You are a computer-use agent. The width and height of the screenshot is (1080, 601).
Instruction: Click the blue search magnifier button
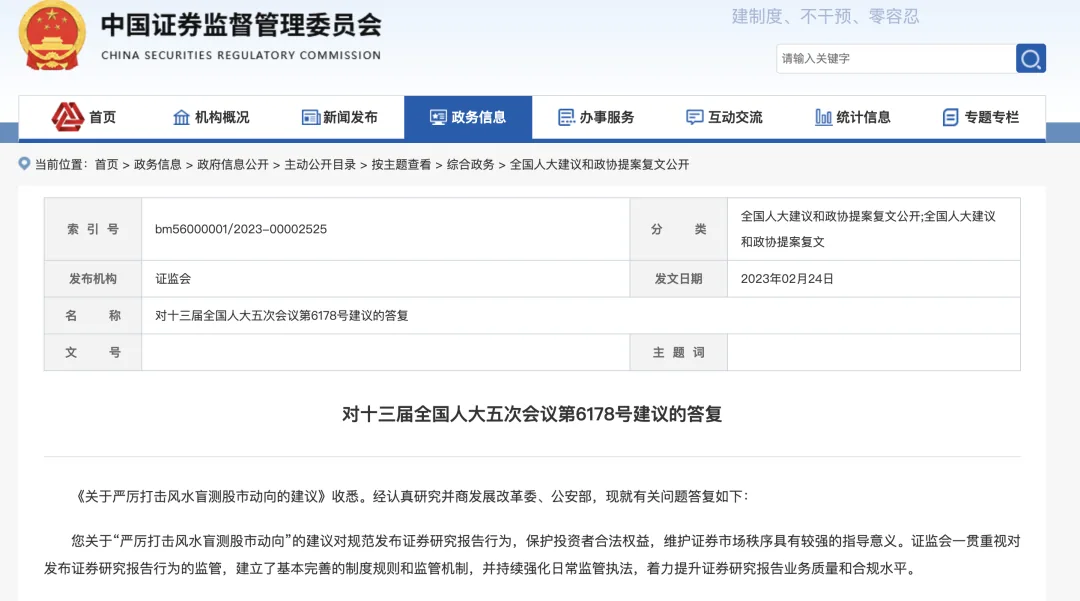pyautogui.click(x=1030, y=59)
